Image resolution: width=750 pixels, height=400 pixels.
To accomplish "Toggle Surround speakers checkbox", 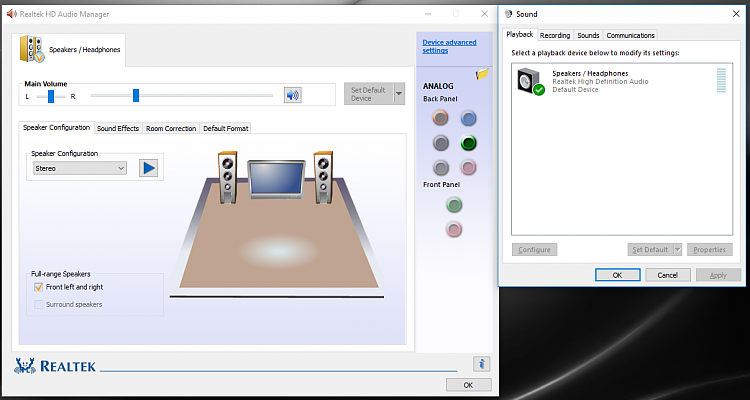I will tap(38, 304).
